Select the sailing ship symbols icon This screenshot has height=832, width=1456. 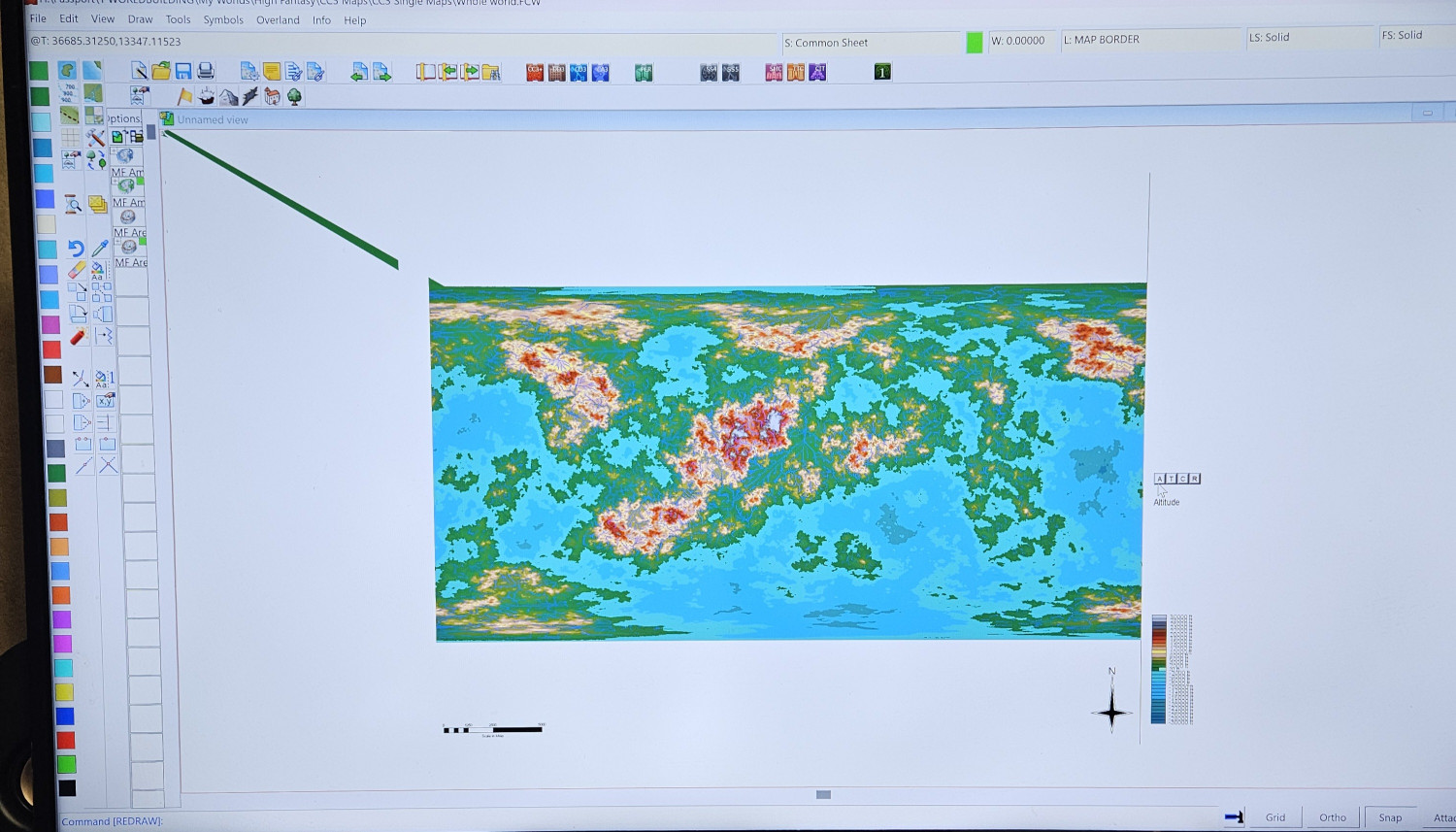[x=206, y=96]
